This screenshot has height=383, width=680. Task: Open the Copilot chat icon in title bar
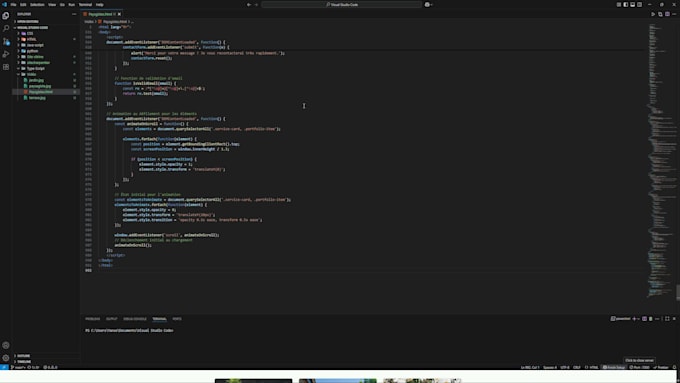click(427, 4)
